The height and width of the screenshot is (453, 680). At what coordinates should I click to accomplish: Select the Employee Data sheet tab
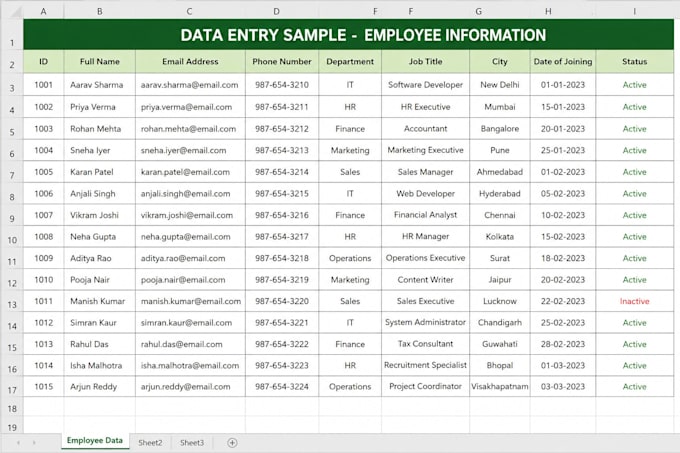(x=95, y=441)
